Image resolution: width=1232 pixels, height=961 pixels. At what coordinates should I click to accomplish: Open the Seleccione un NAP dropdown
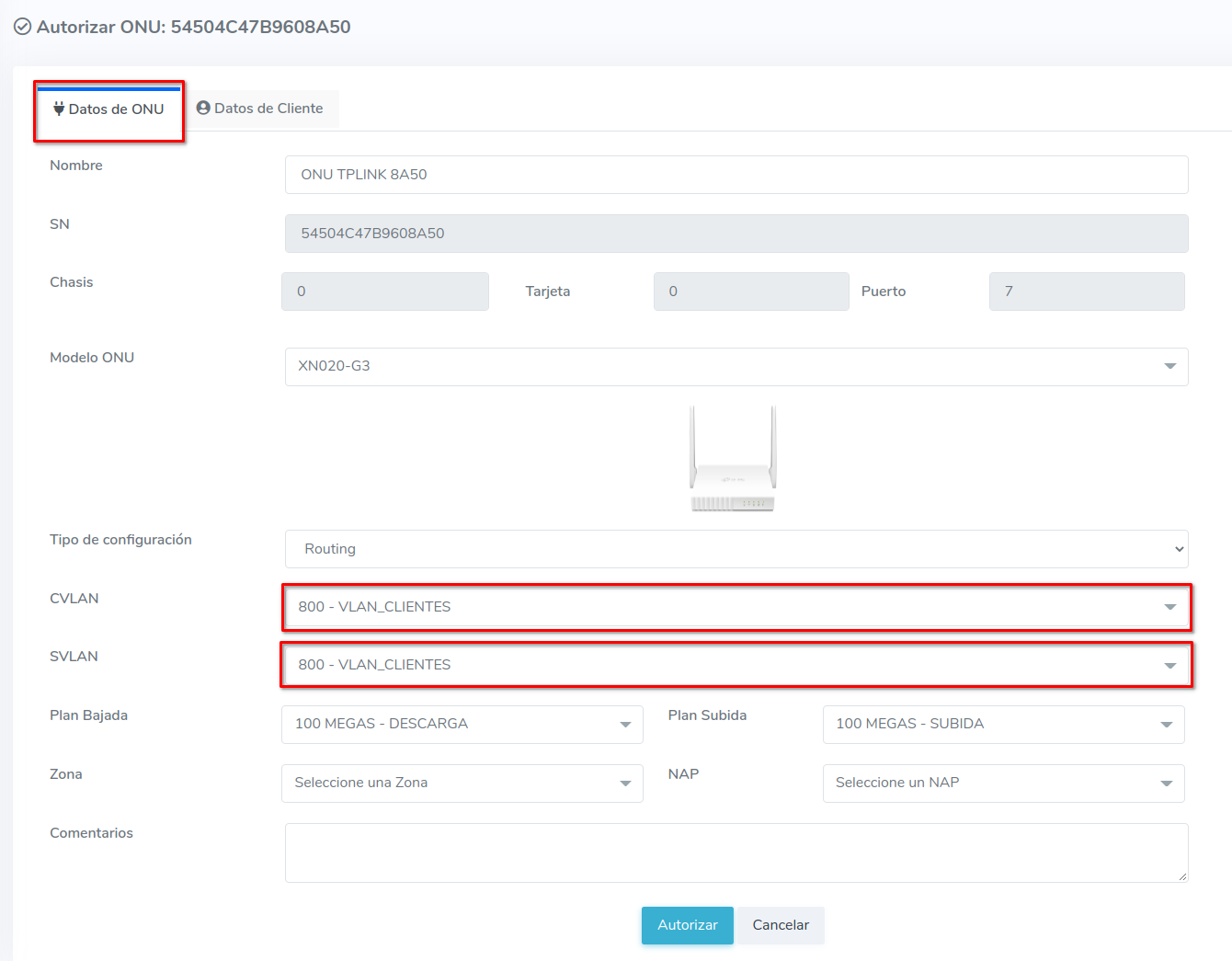(1002, 783)
